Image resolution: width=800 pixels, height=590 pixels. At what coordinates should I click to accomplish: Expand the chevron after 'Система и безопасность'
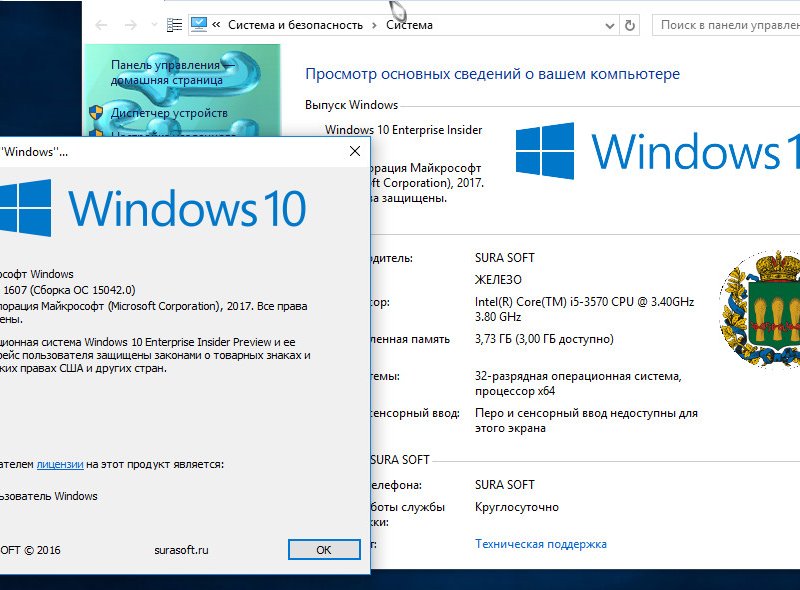click(374, 25)
